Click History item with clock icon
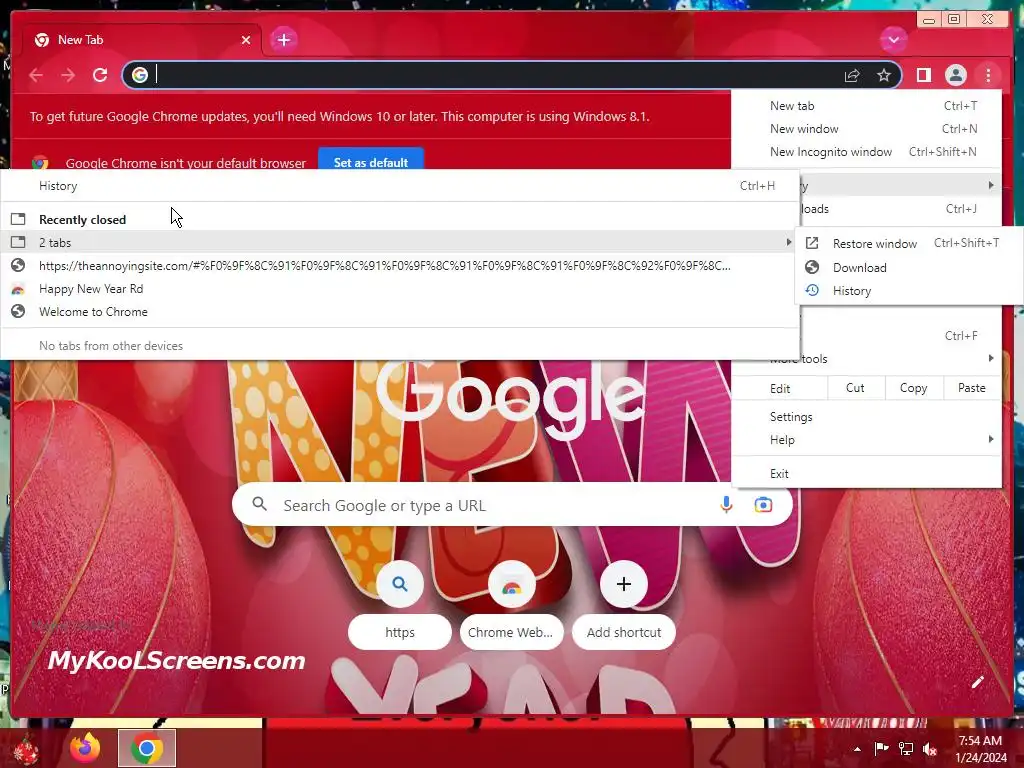The height and width of the screenshot is (768, 1024). [x=909, y=291]
